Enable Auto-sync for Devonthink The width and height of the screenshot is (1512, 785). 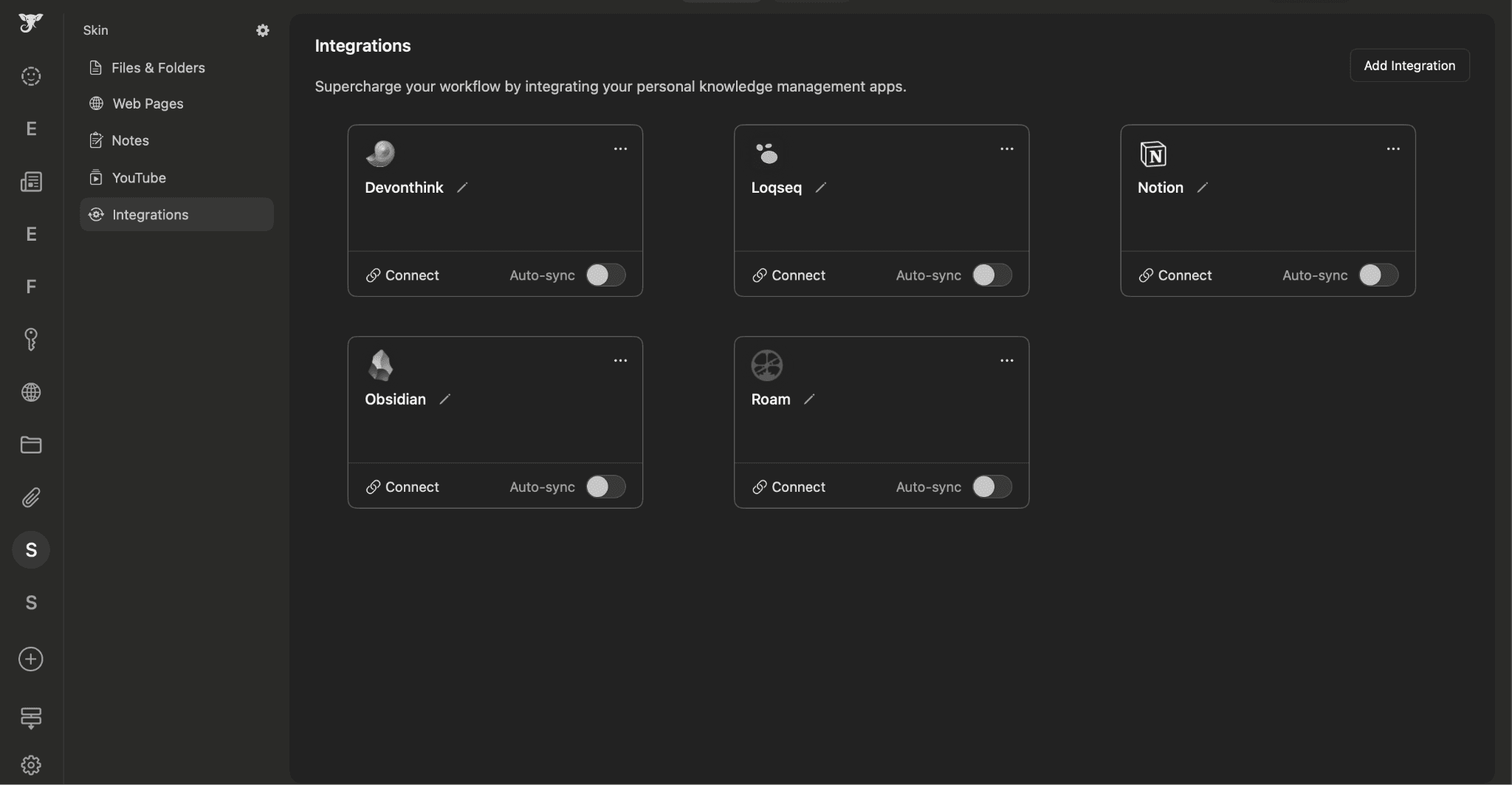(605, 275)
